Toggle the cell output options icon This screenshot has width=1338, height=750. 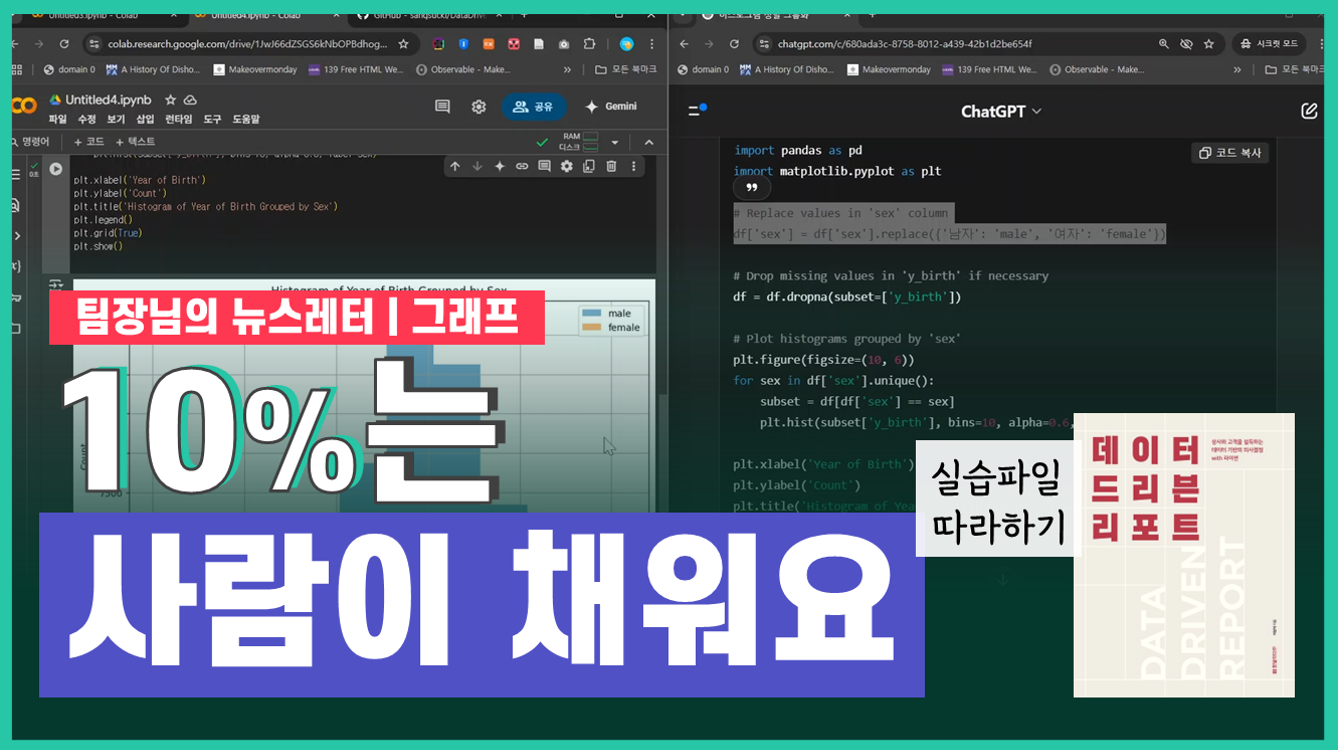tap(56, 286)
